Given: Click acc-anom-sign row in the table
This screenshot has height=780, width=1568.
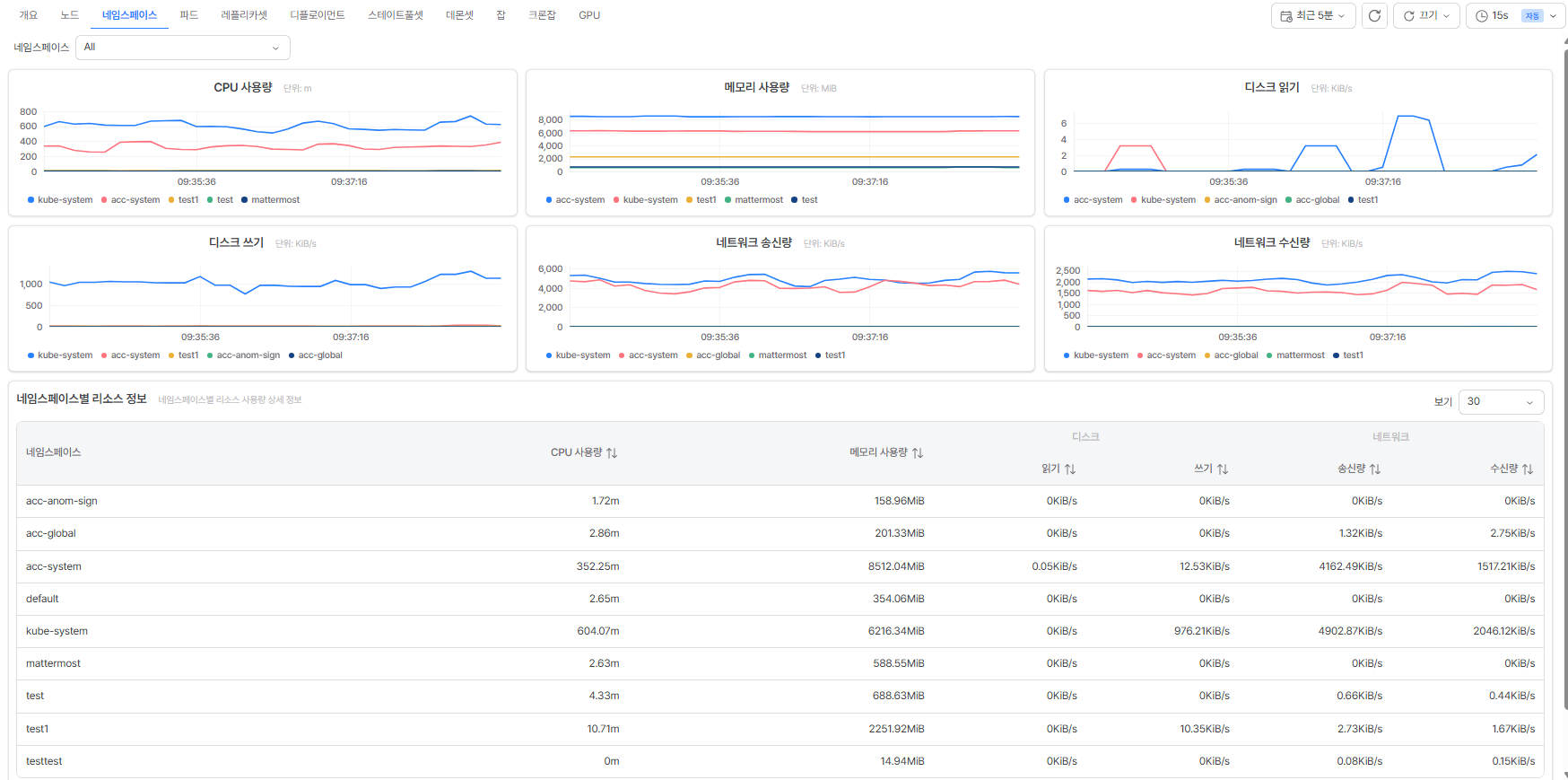Looking at the screenshot, I should click(780, 501).
